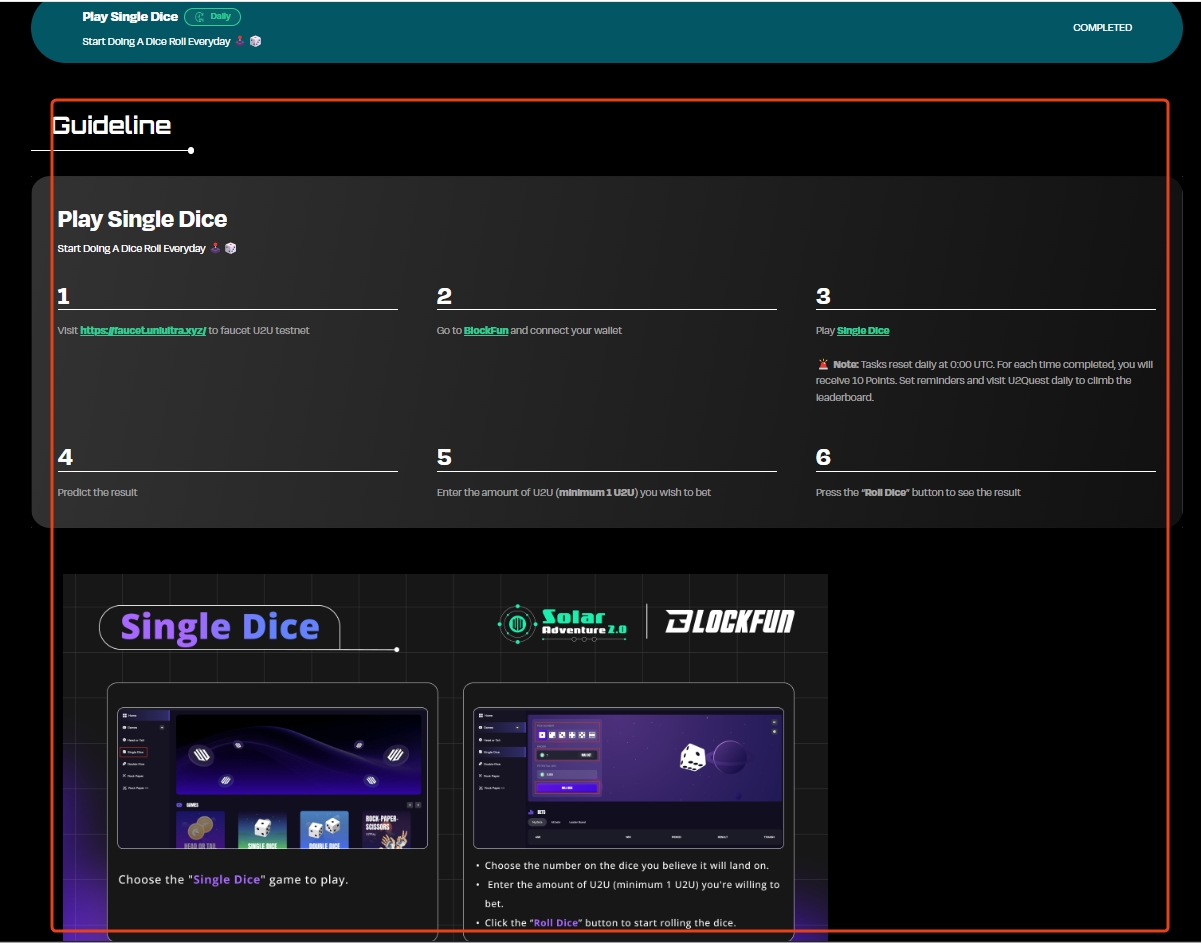This screenshot has height=943, width=1201.
Task: Click the BlockFun logo in the guide image
Action: pyautogui.click(x=730, y=622)
